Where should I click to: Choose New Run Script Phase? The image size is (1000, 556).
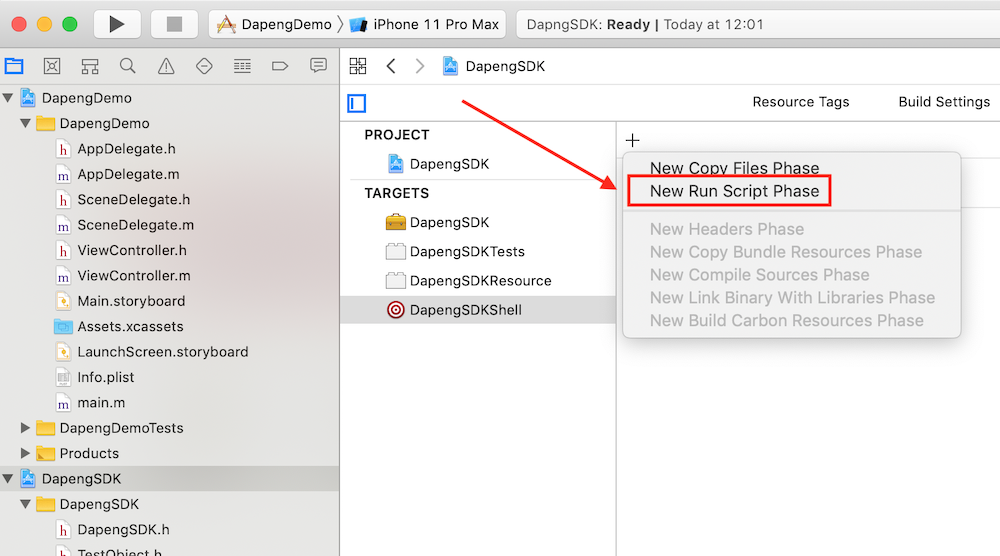coord(735,191)
